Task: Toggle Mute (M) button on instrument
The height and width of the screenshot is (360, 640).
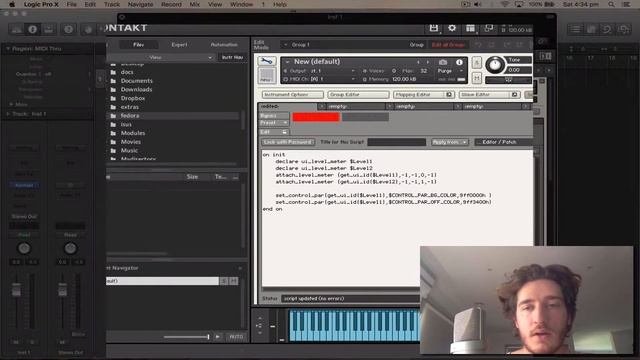Action: point(476,78)
